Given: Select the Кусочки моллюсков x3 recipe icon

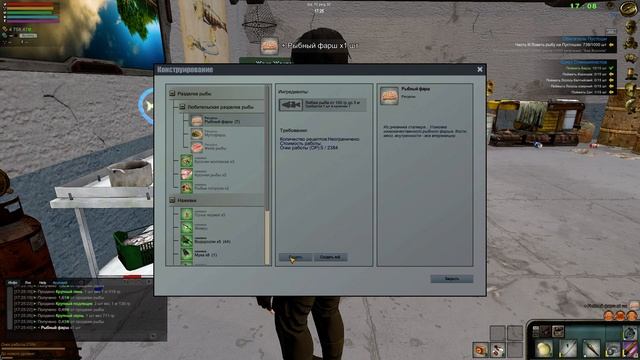Looking at the screenshot, I should (x=187, y=160).
